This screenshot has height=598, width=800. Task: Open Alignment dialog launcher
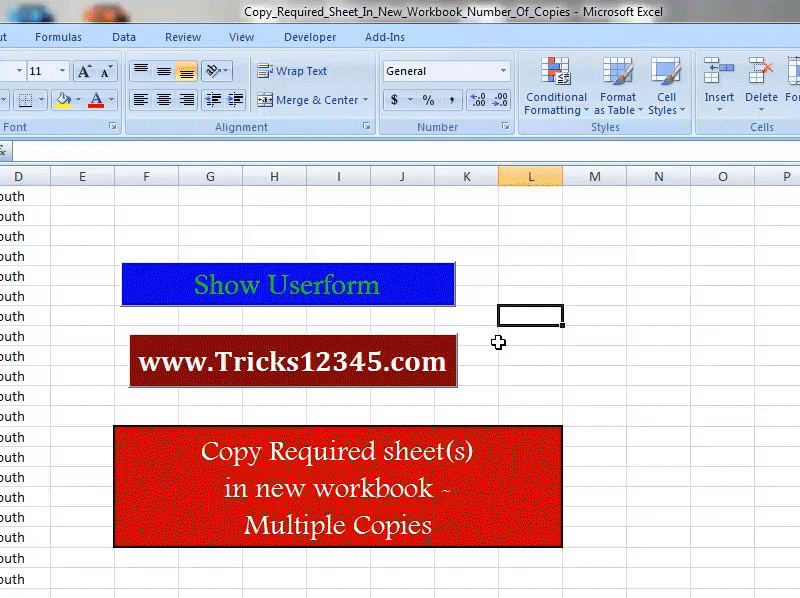click(x=366, y=126)
